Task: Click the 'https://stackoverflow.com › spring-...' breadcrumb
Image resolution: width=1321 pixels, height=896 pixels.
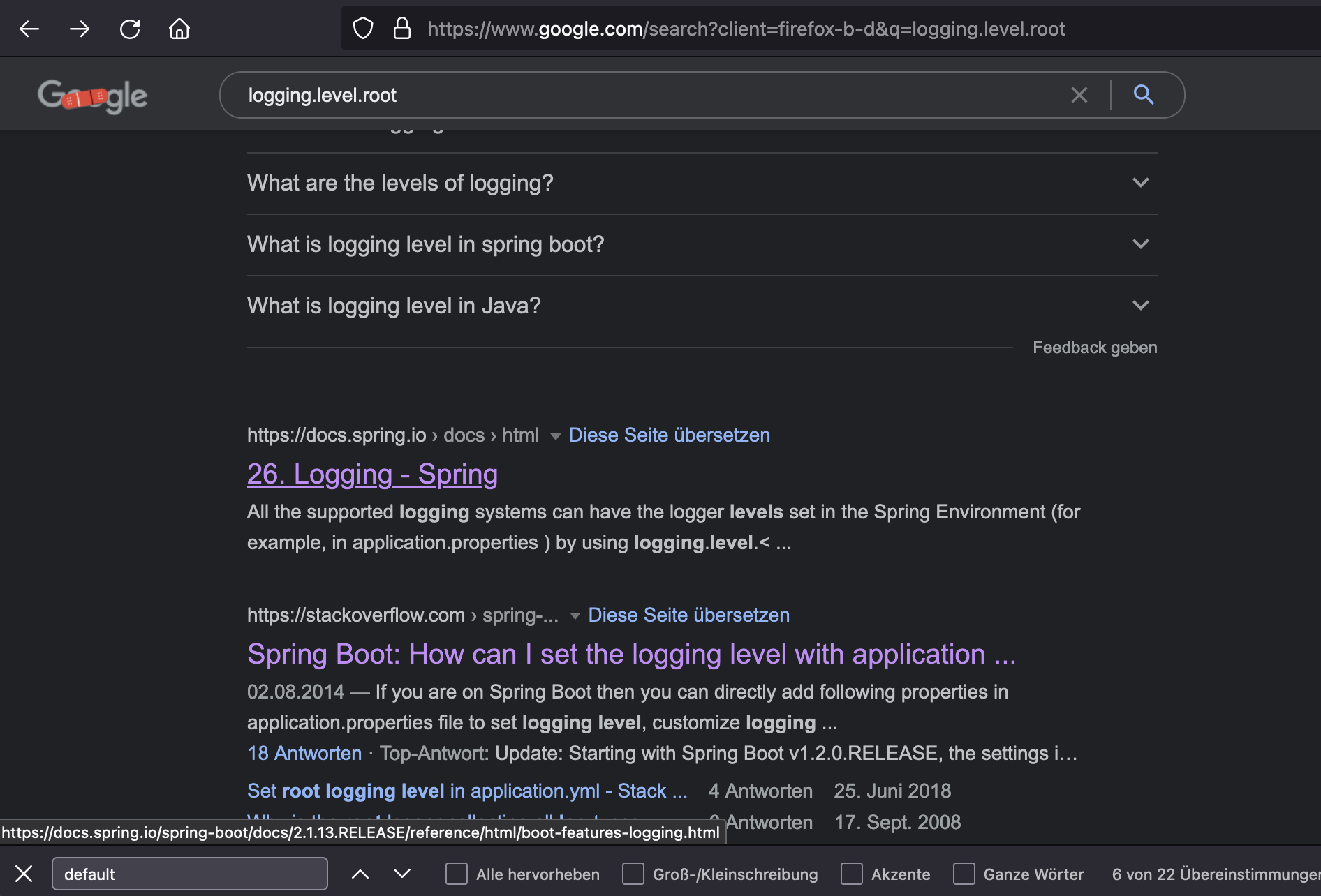Action: pos(403,615)
